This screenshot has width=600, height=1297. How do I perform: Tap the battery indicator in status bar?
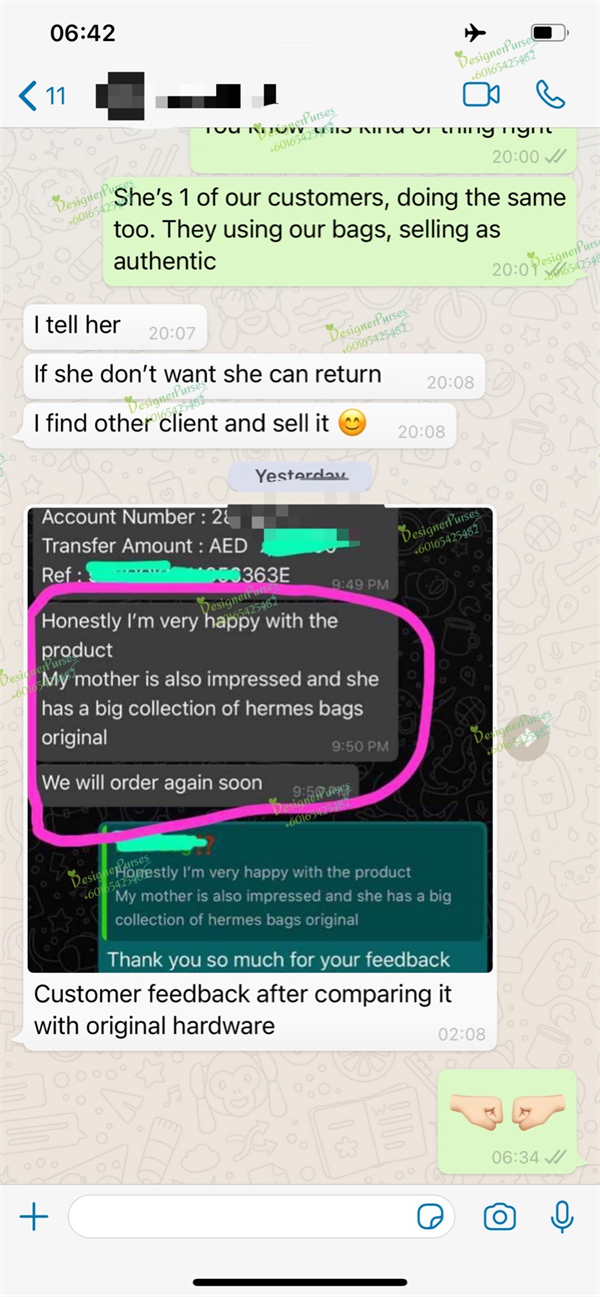[x=550, y=33]
